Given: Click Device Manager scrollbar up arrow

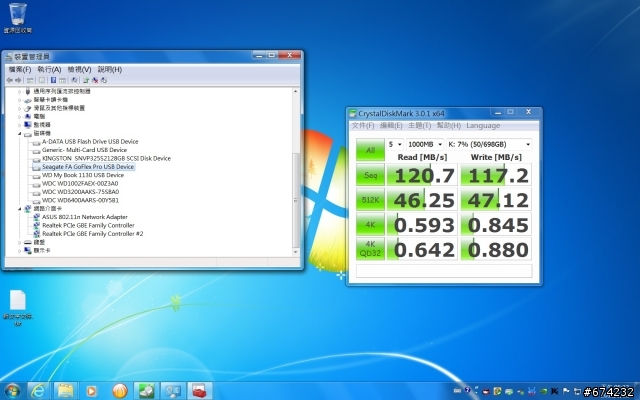Looking at the screenshot, I should pos(296,91).
